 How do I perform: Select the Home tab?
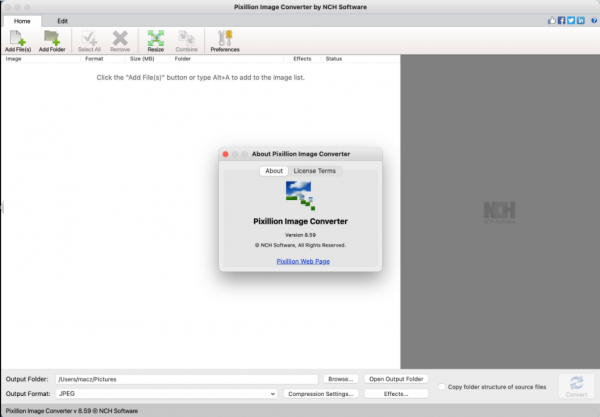pyautogui.click(x=22, y=20)
